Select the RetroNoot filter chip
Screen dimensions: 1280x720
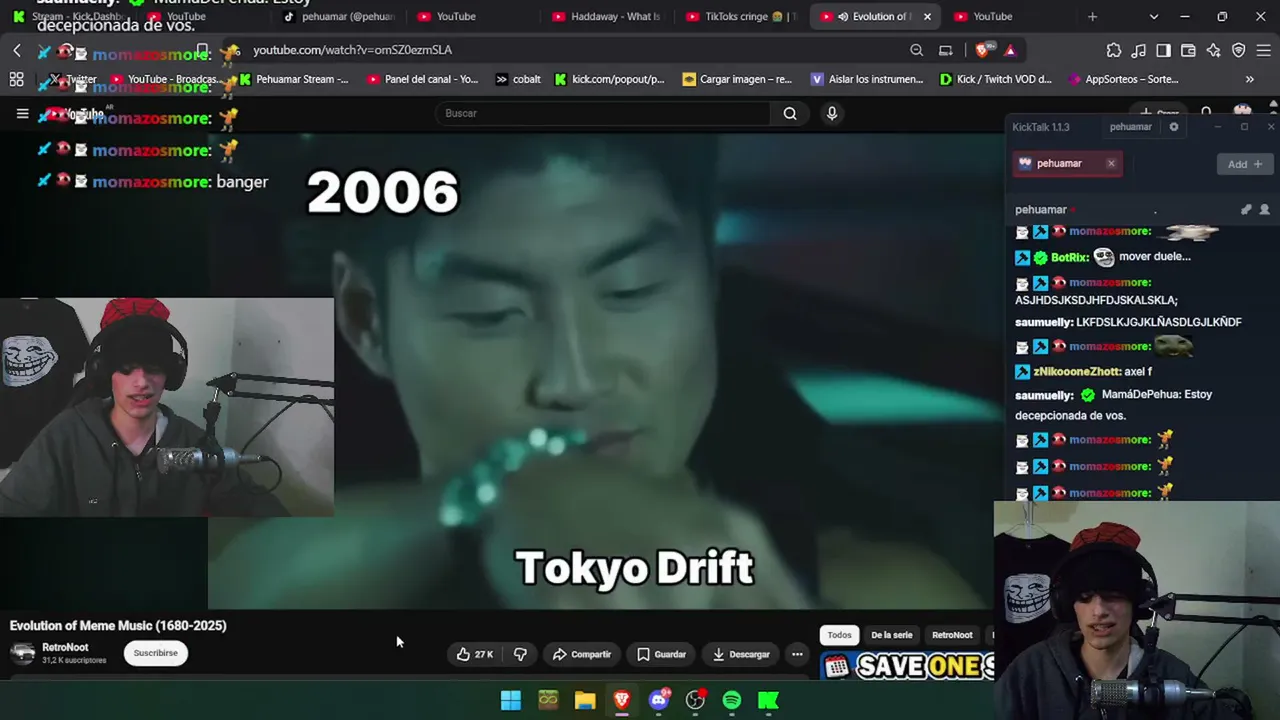click(x=952, y=635)
